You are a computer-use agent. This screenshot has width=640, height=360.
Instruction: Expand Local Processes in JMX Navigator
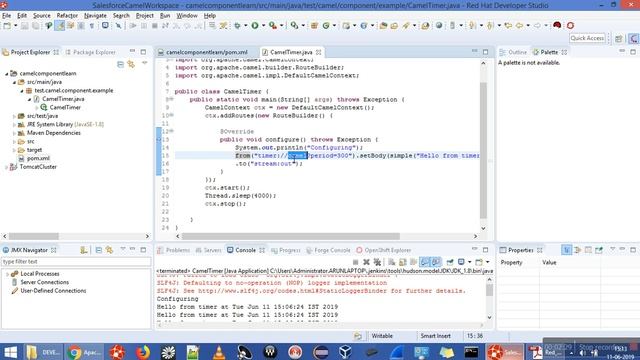click(x=7, y=274)
